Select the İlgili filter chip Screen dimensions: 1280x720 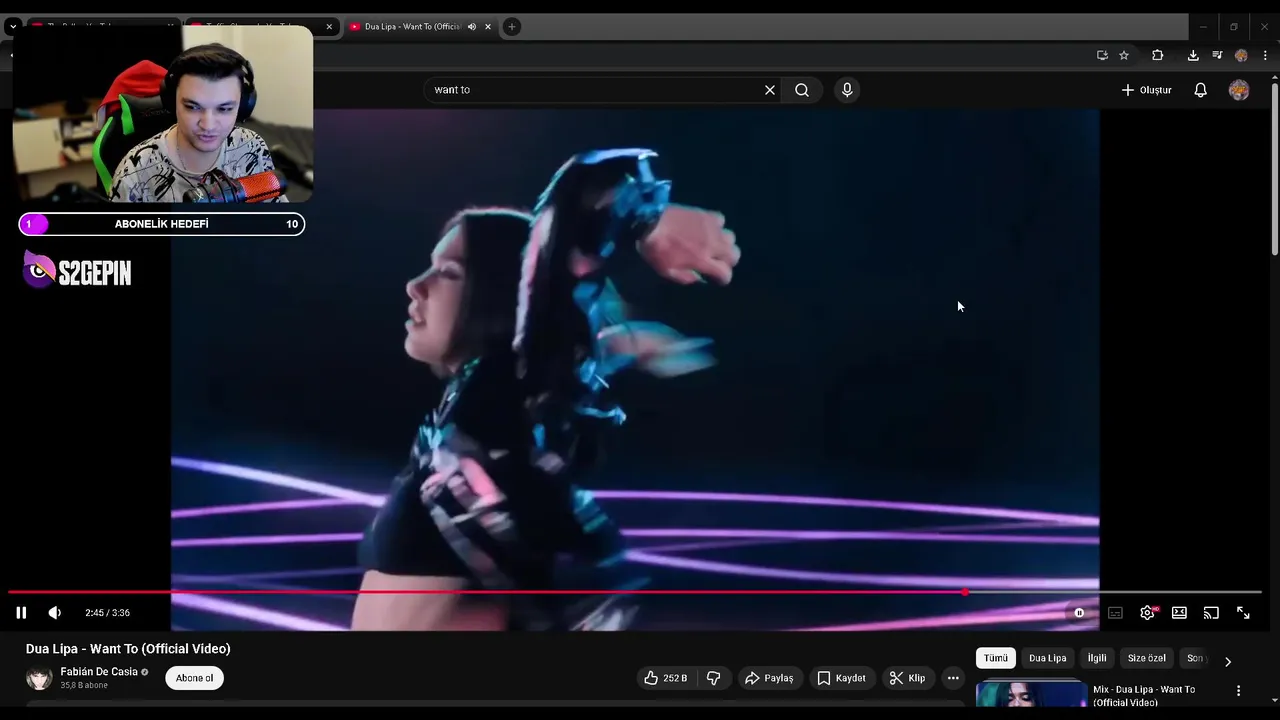tap(1097, 658)
